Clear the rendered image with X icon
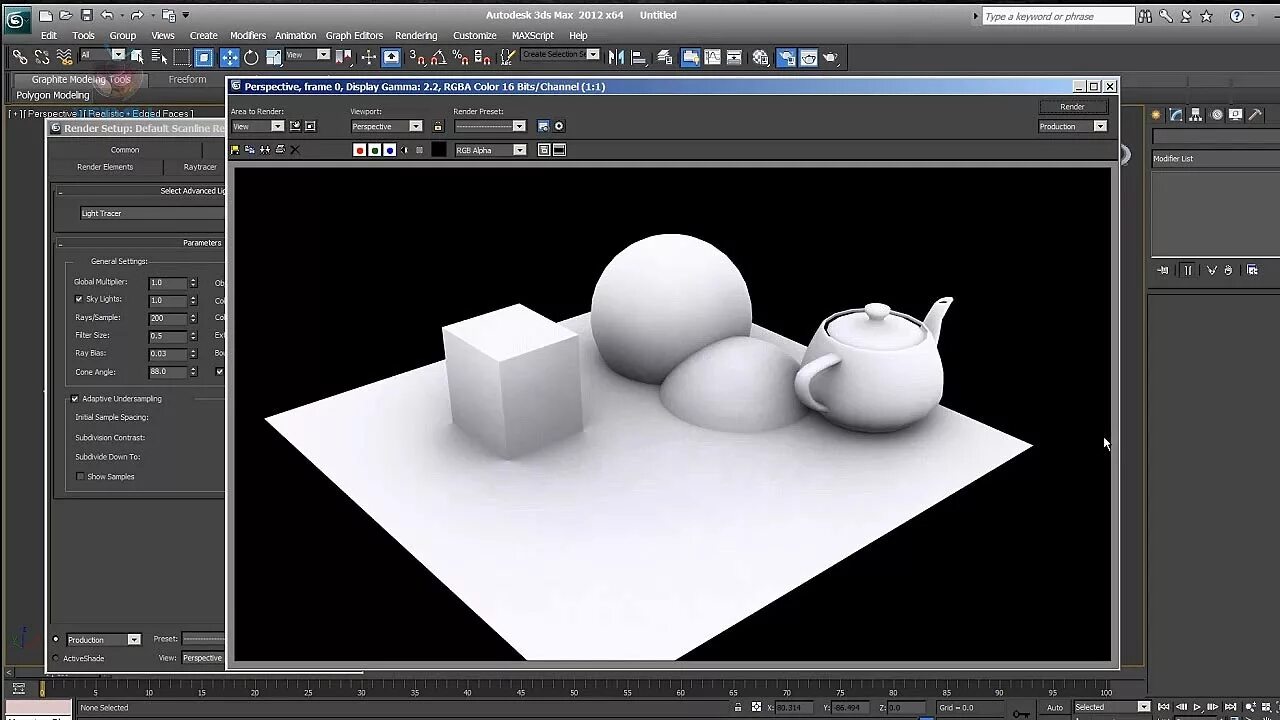 coord(295,150)
